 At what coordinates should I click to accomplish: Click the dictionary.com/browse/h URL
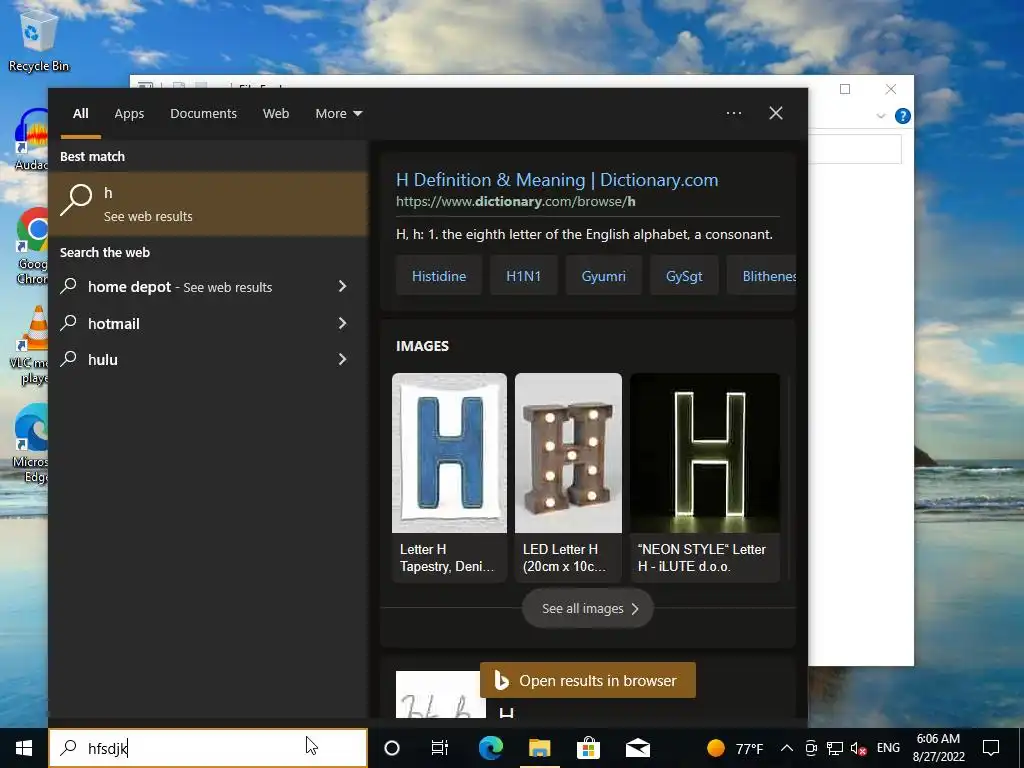pyautogui.click(x=516, y=201)
